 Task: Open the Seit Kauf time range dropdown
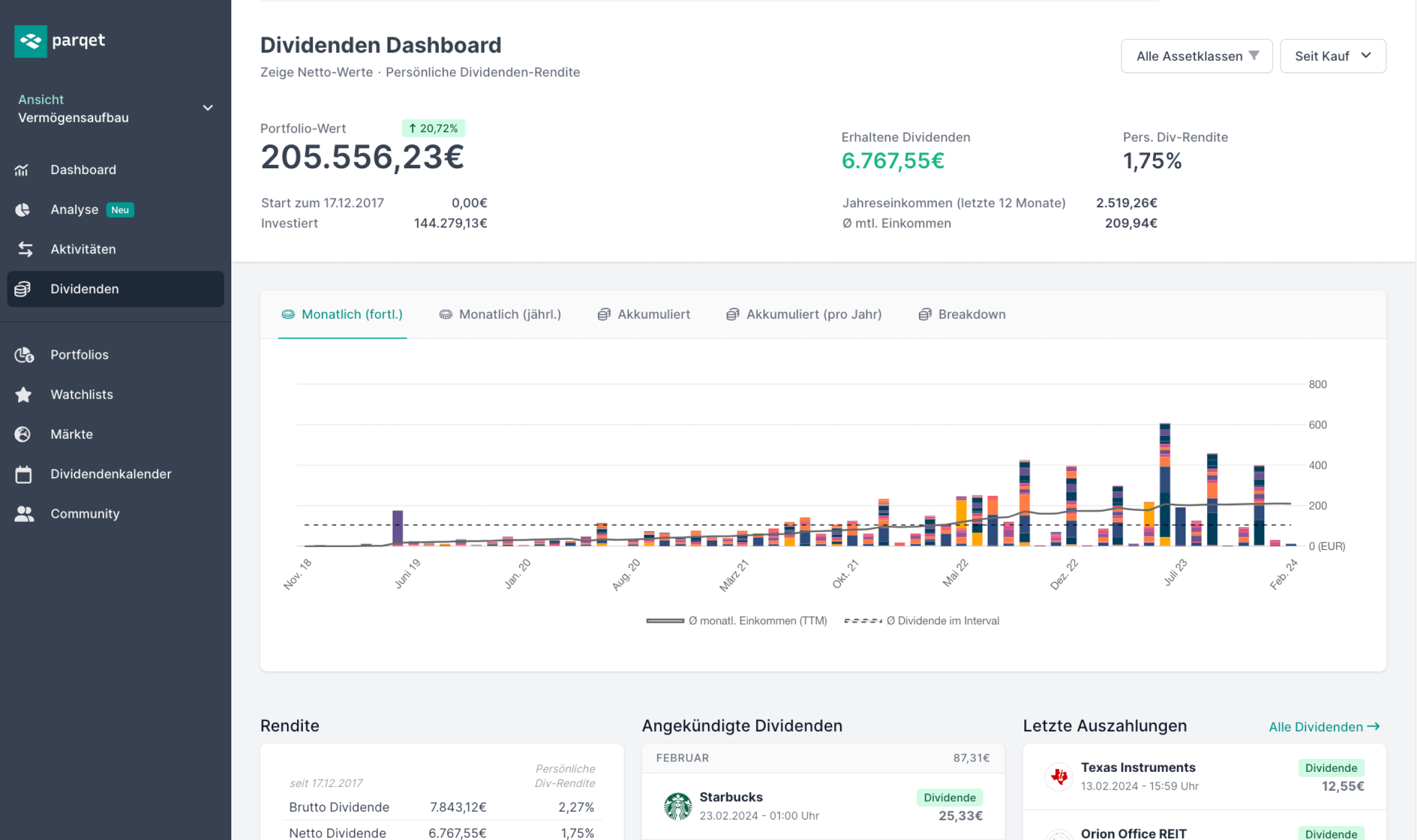click(1333, 56)
